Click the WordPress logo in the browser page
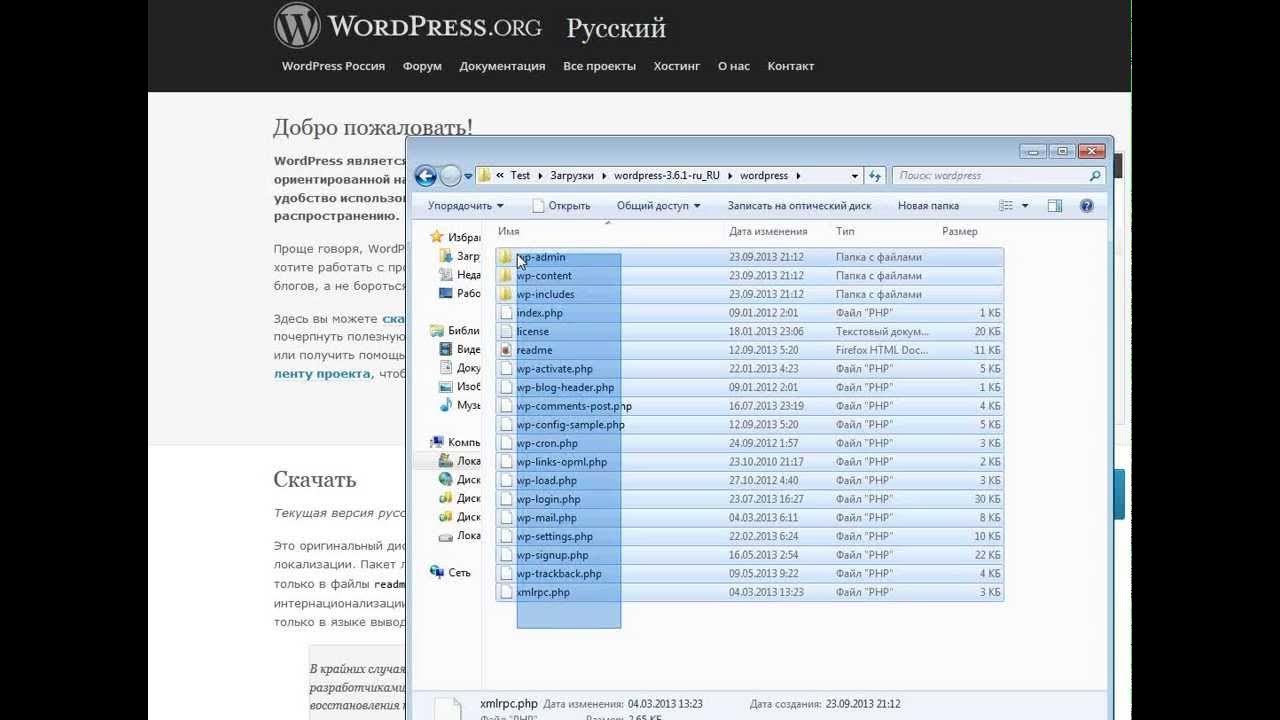The width and height of the screenshot is (1280, 720). point(298,26)
